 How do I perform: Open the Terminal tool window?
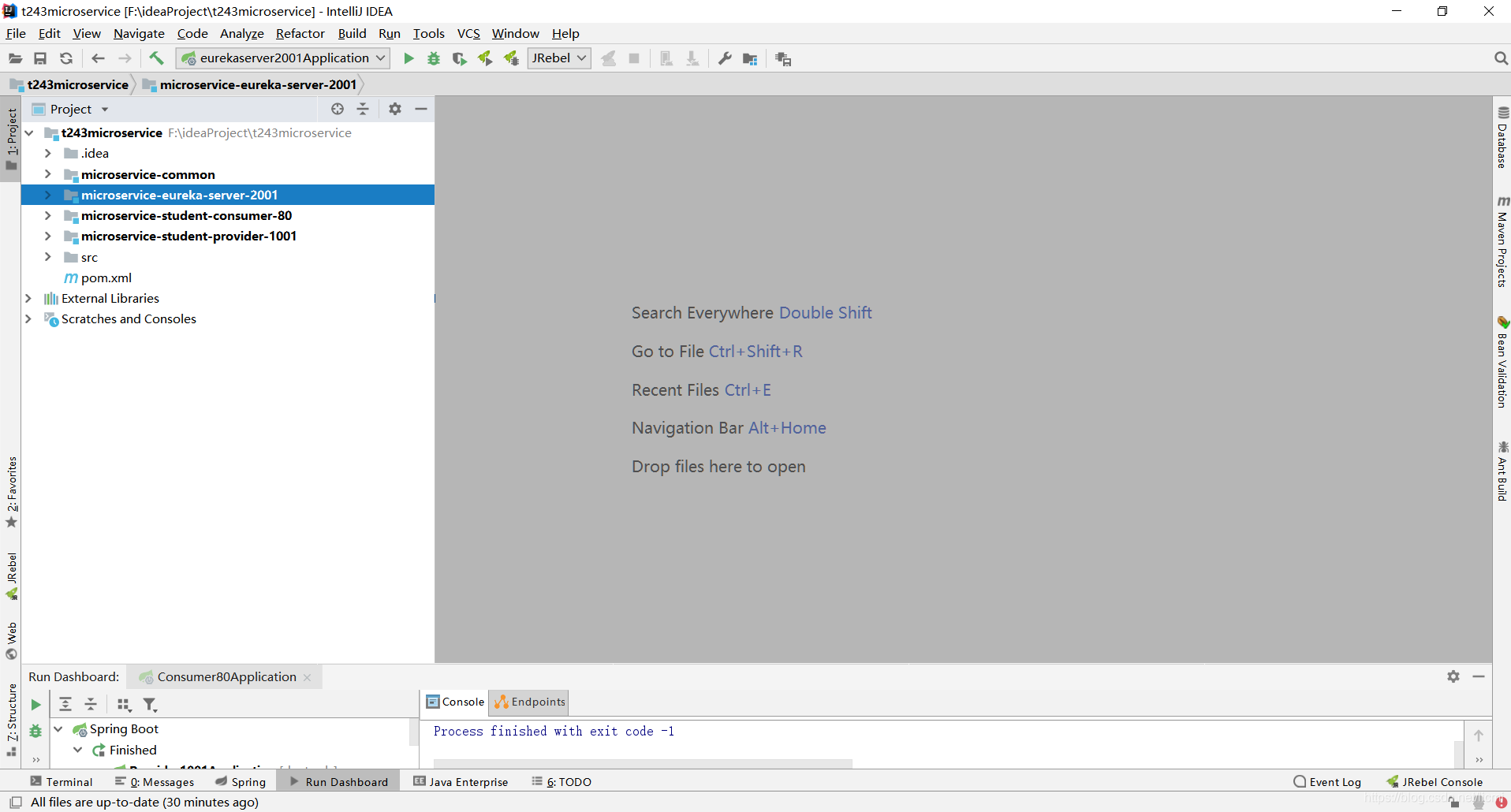point(62,782)
